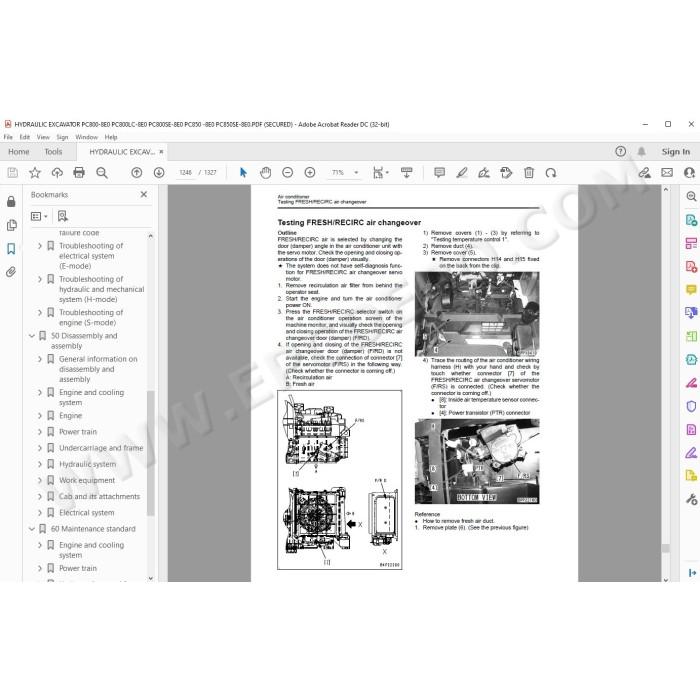
Task: Click the Save file icon
Action: [x=12, y=172]
